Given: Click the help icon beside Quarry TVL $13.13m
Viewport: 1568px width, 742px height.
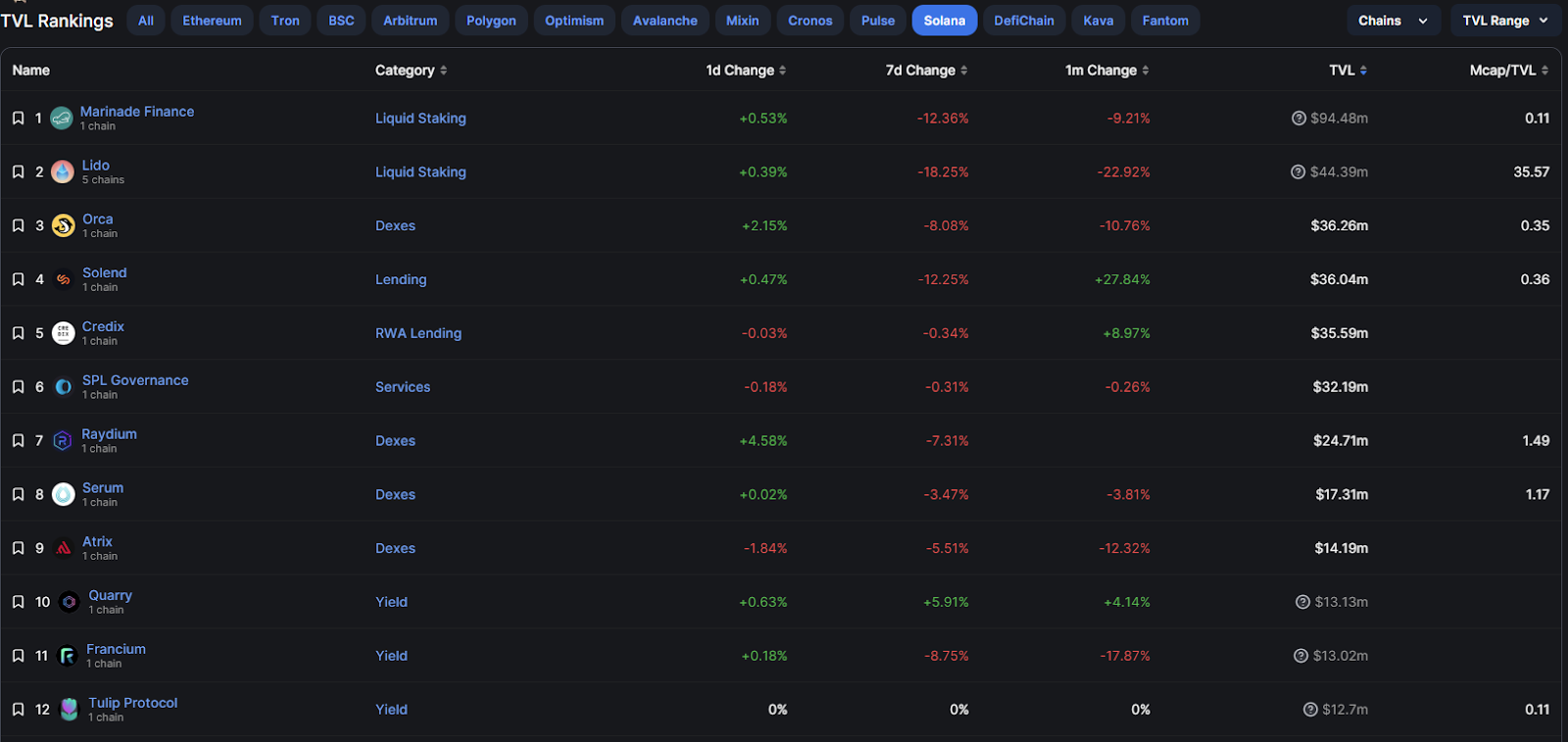Looking at the screenshot, I should (x=1303, y=602).
